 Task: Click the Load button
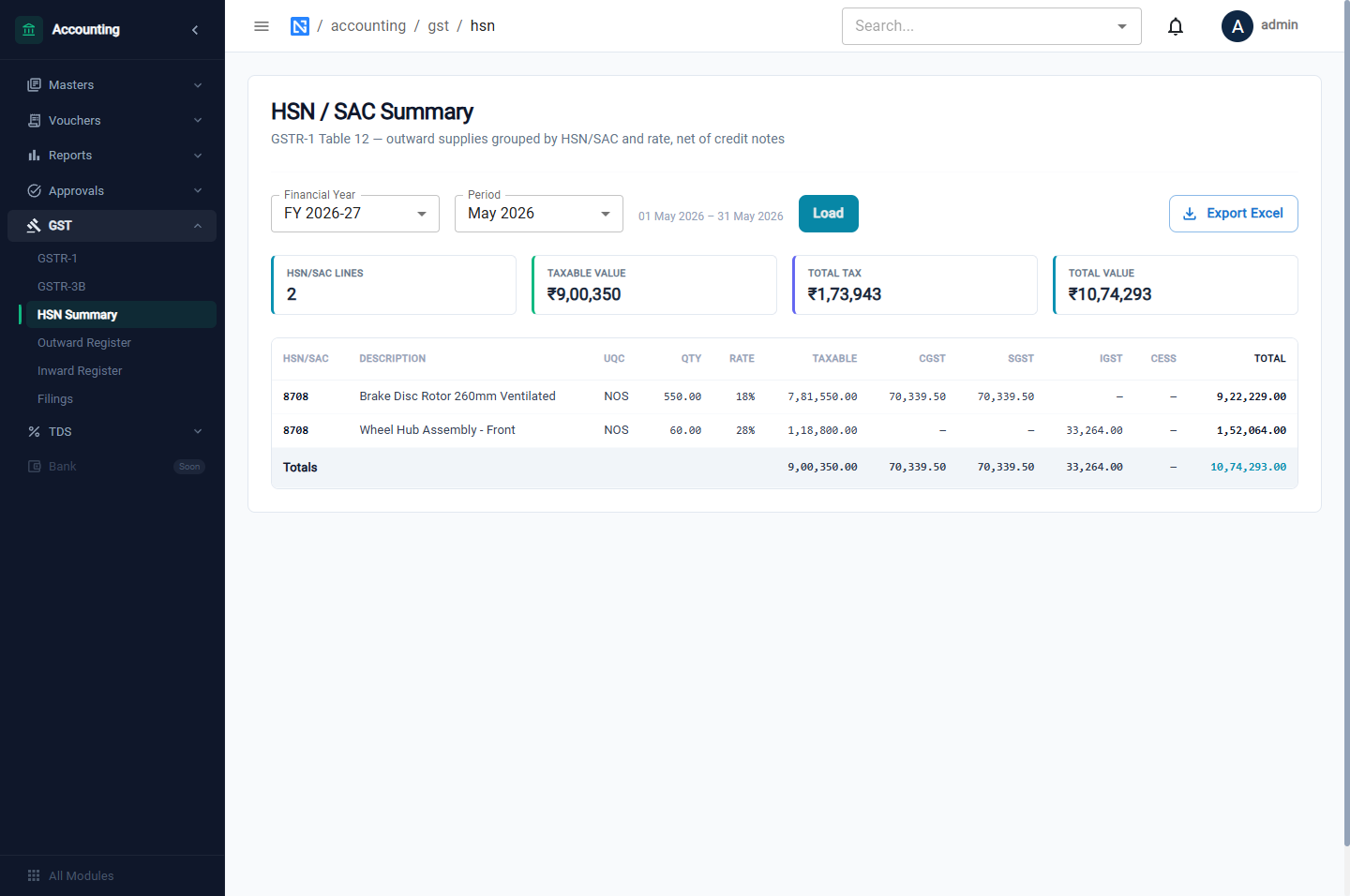829,214
